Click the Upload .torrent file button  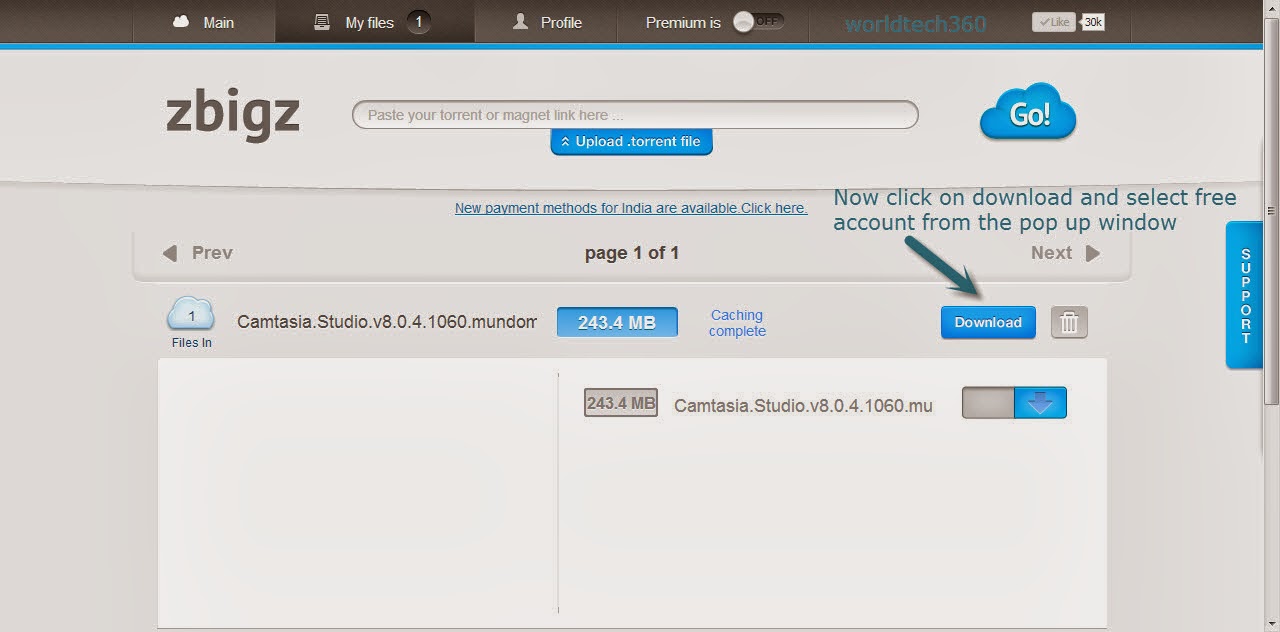point(631,142)
